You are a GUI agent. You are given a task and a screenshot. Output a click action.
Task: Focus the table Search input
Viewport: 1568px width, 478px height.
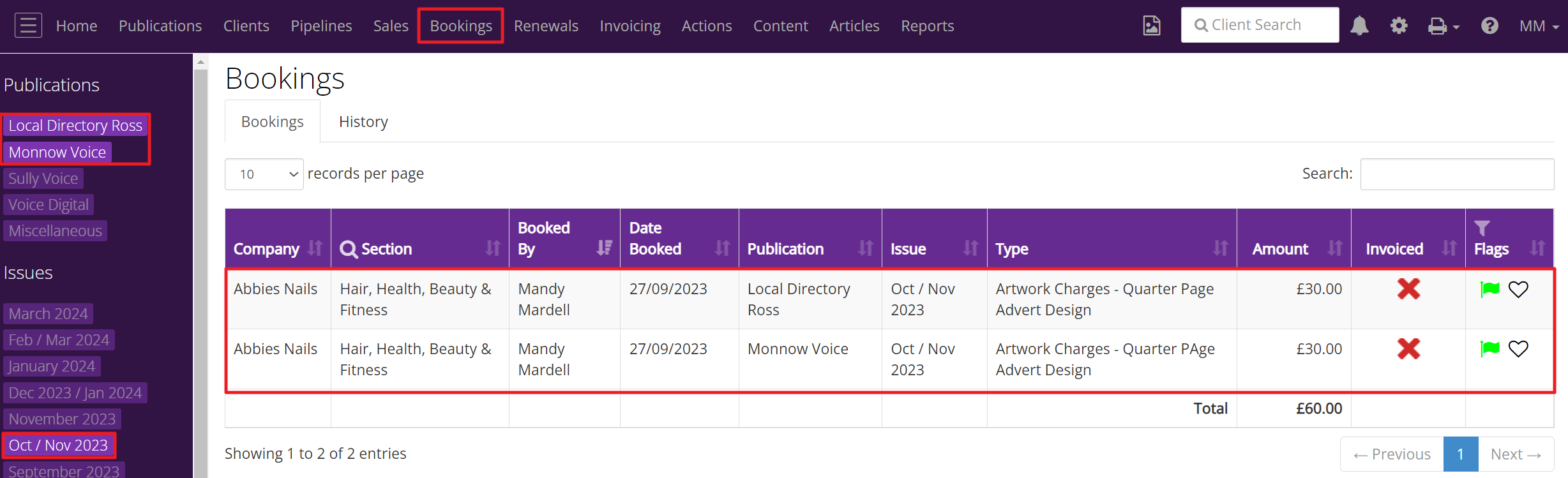click(x=1457, y=174)
